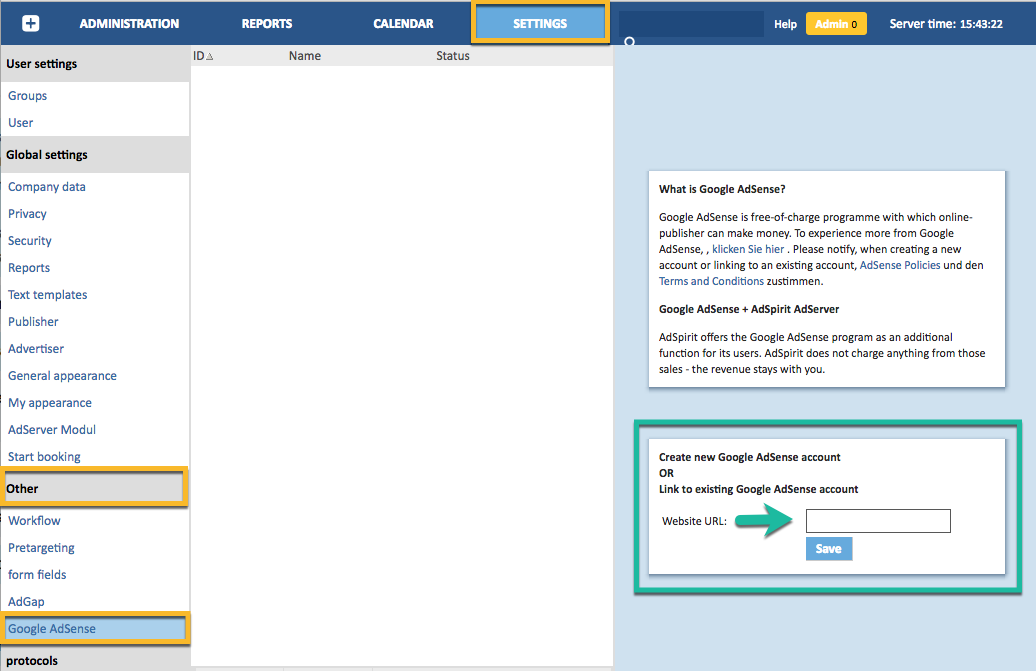Open form fields settings

(x=37, y=575)
